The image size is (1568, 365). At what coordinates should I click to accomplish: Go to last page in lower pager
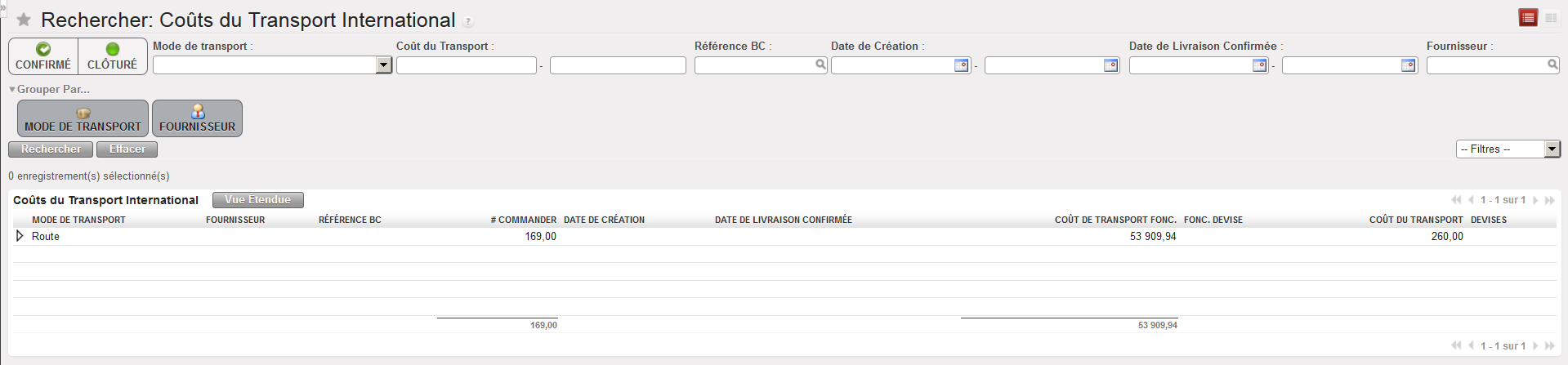point(1549,346)
